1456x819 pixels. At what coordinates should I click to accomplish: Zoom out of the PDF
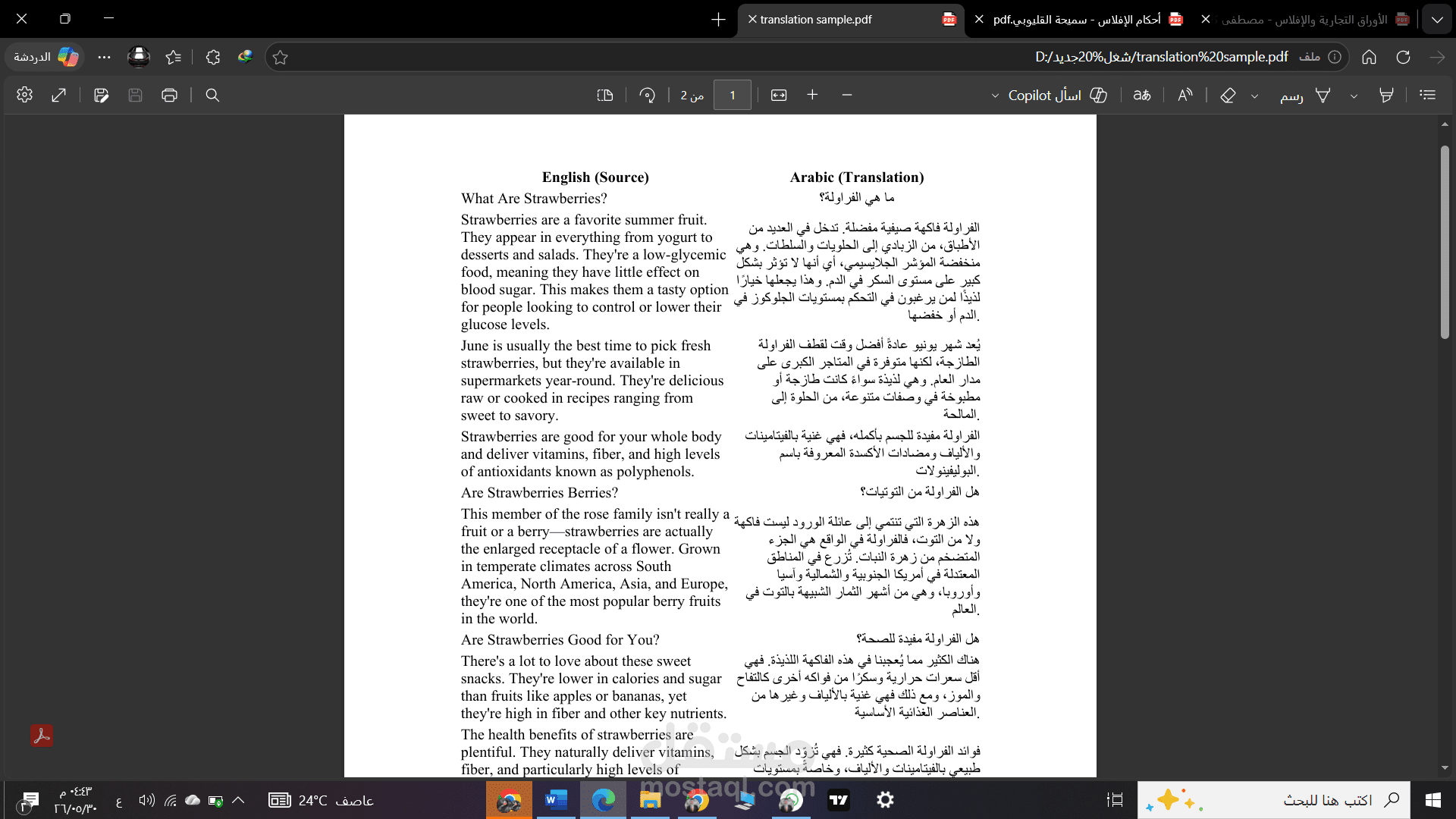(x=847, y=95)
